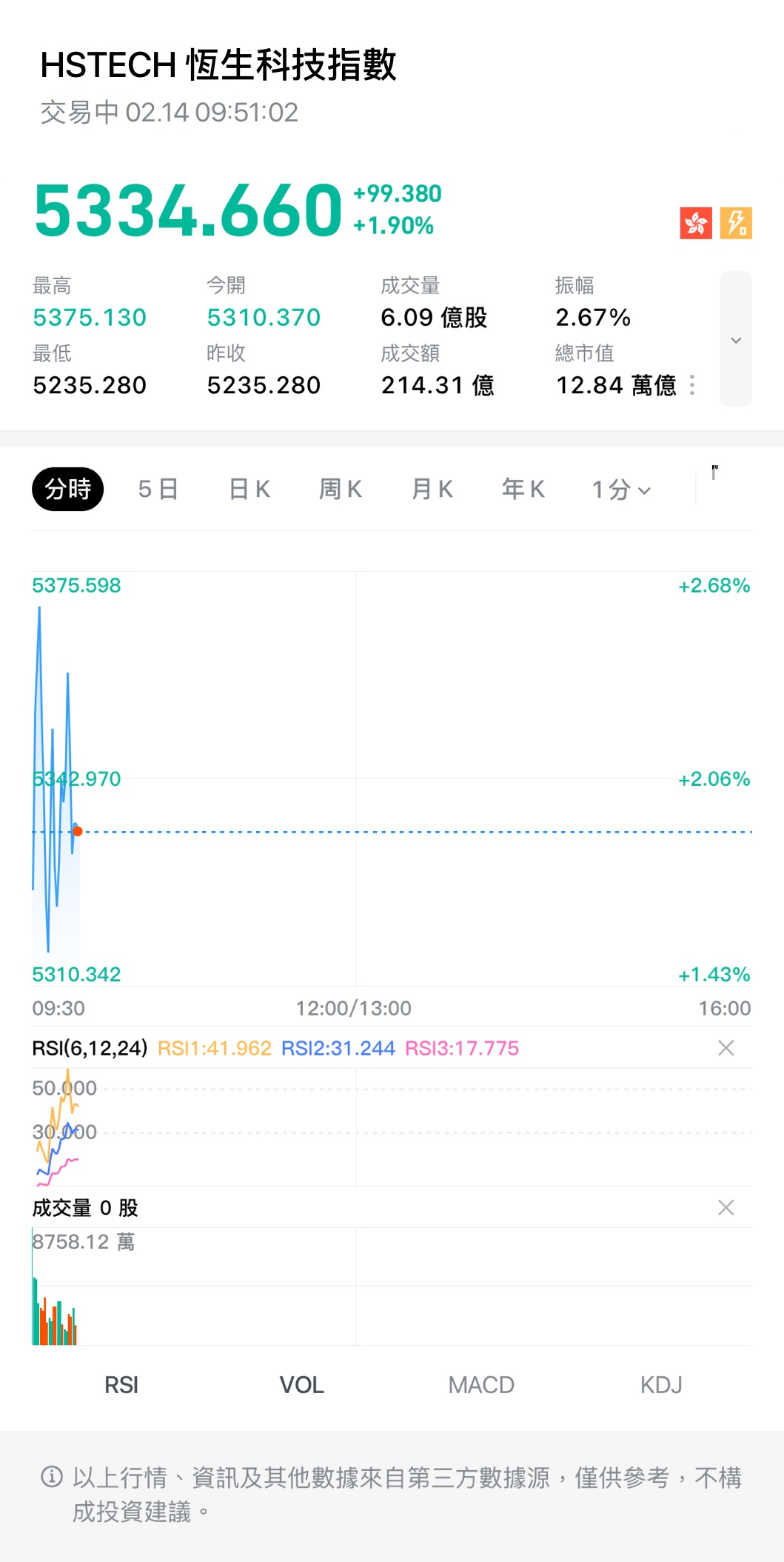Switch to the 5日 chart tab

158,490
